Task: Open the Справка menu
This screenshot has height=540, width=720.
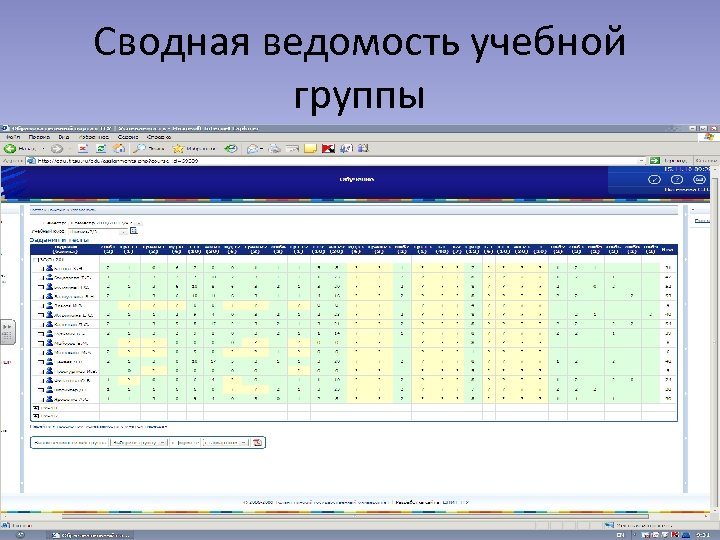Action: pos(159,137)
